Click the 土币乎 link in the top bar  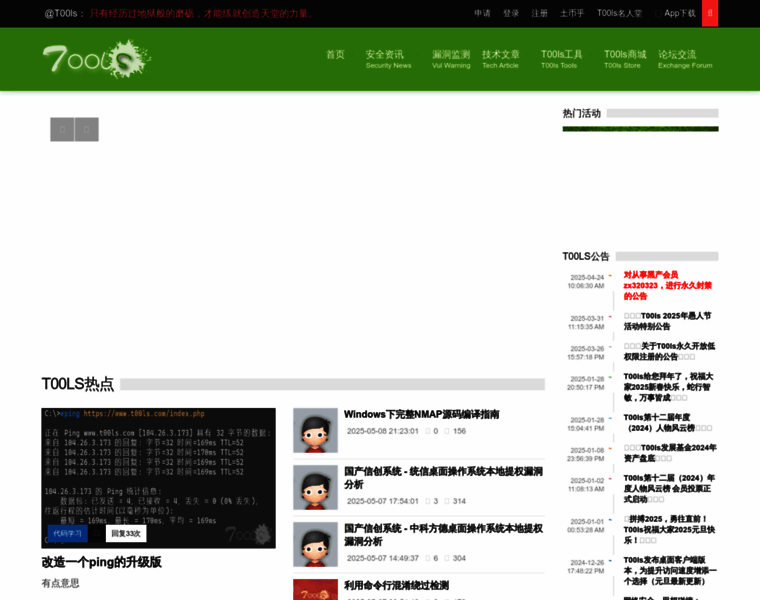tap(572, 13)
